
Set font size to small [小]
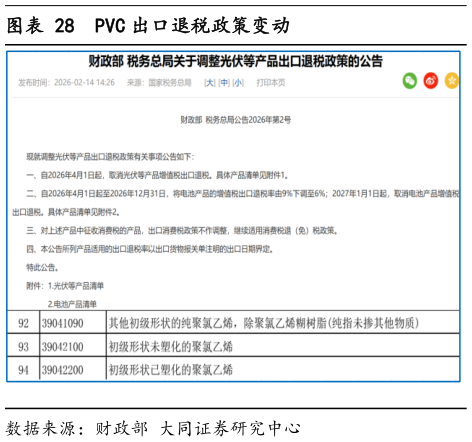tap(238, 83)
